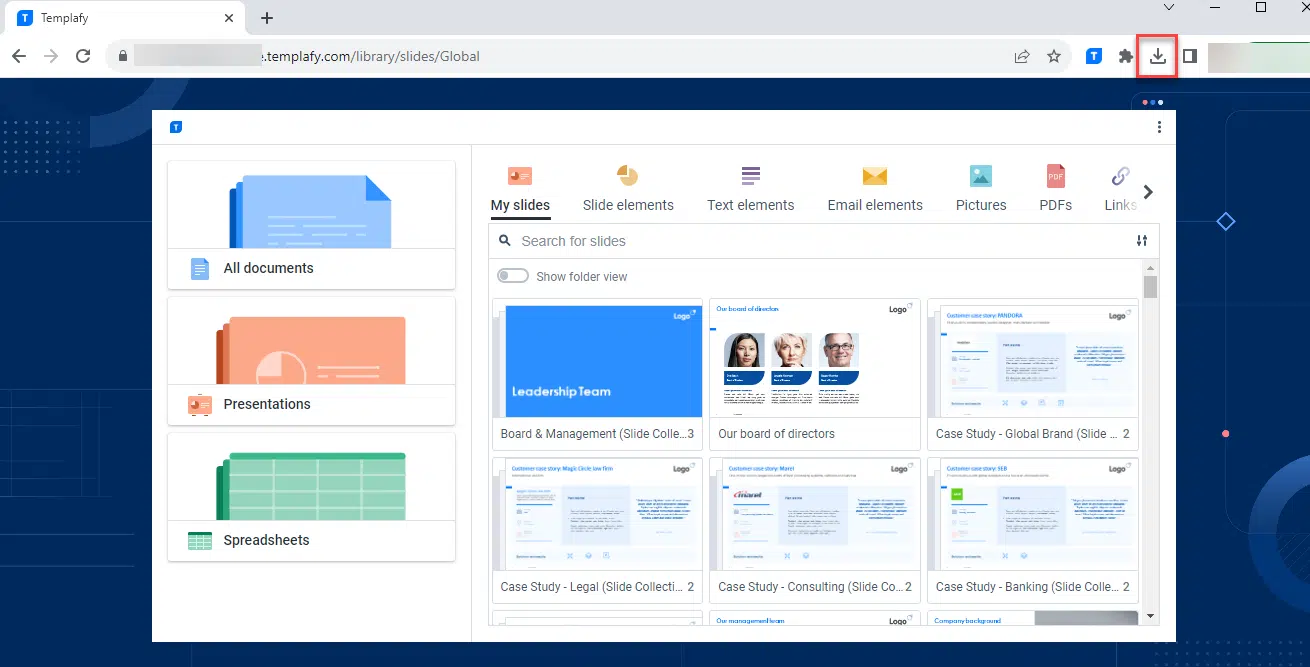
Task: Open the extensions puzzle icon
Action: [x=1126, y=56]
